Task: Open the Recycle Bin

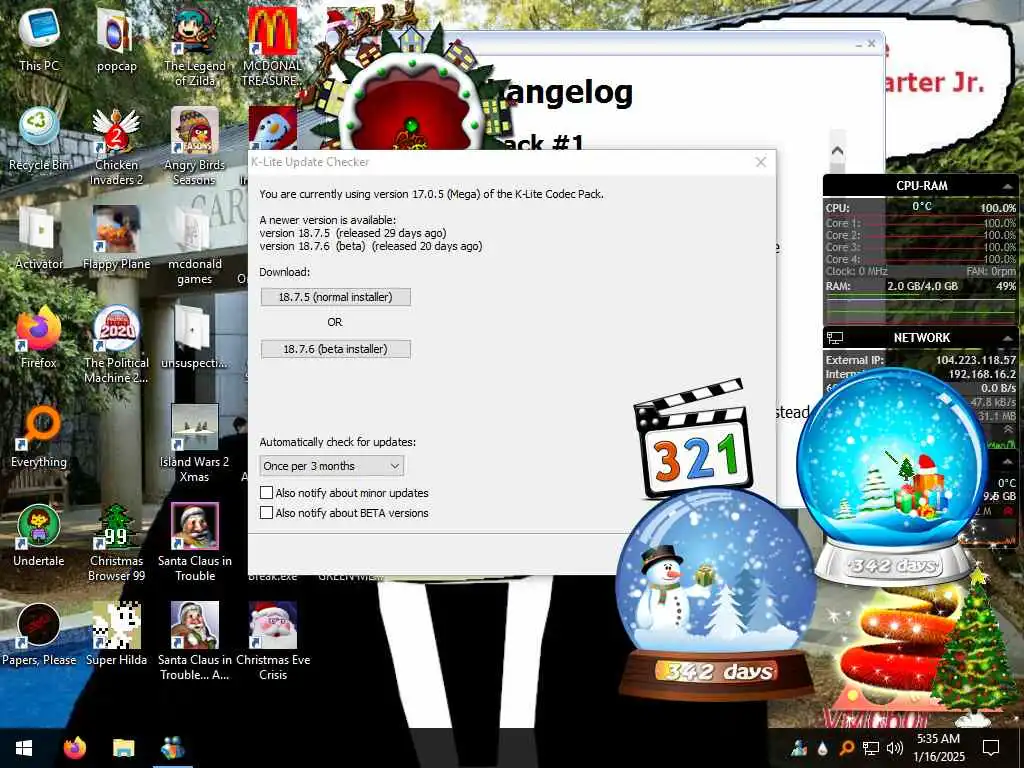Action: (39, 139)
